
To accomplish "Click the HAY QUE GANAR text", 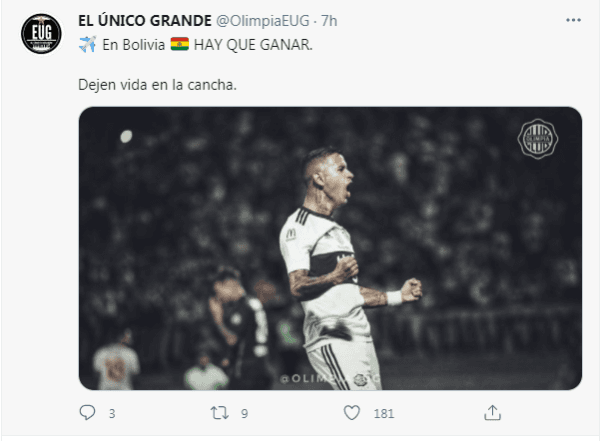I will pos(253,45).
